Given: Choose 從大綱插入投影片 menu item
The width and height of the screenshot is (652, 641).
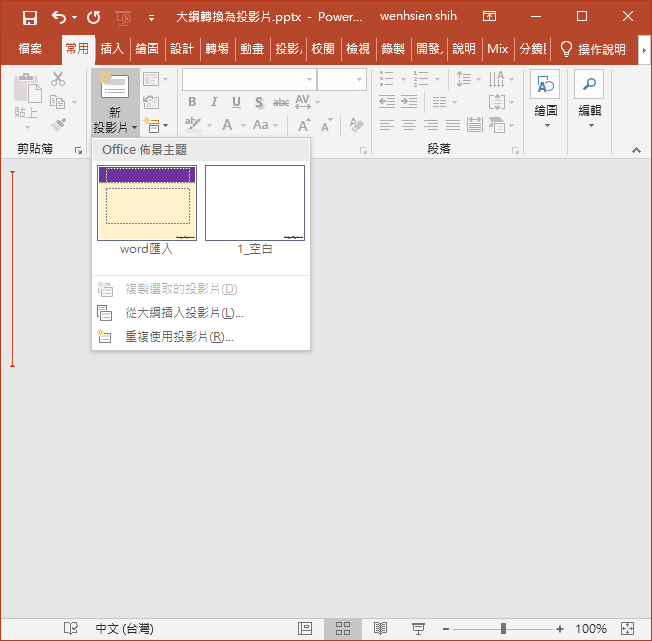Looking at the screenshot, I should click(201, 313).
